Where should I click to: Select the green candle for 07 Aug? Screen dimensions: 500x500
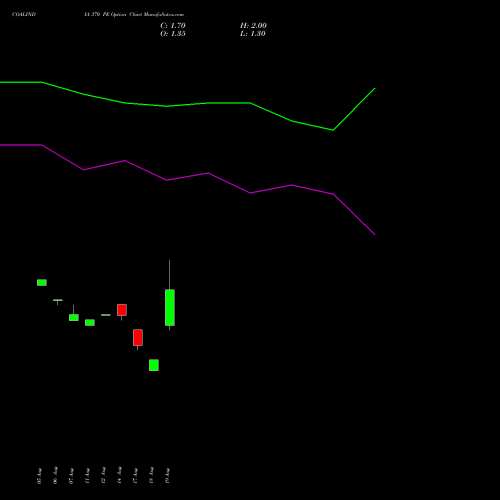coord(74,317)
